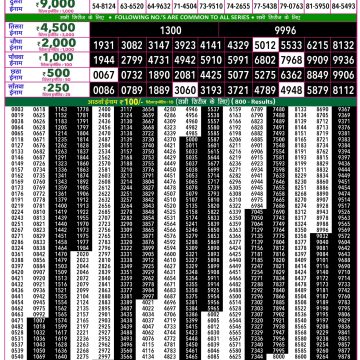Image resolution: width=360 pixels, height=360 pixels.
Task: Click the ₹2,000 prize amount label
Action: pyautogui.click(x=57, y=43)
